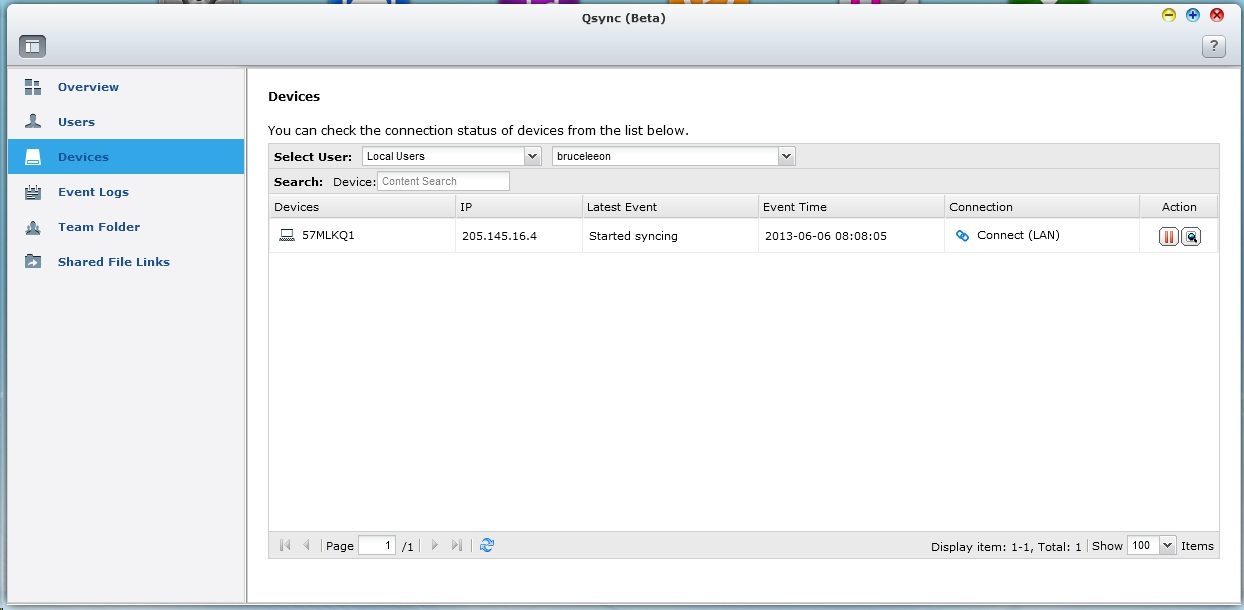Click the Shared File Links icon
1244x610 pixels.
pos(33,262)
